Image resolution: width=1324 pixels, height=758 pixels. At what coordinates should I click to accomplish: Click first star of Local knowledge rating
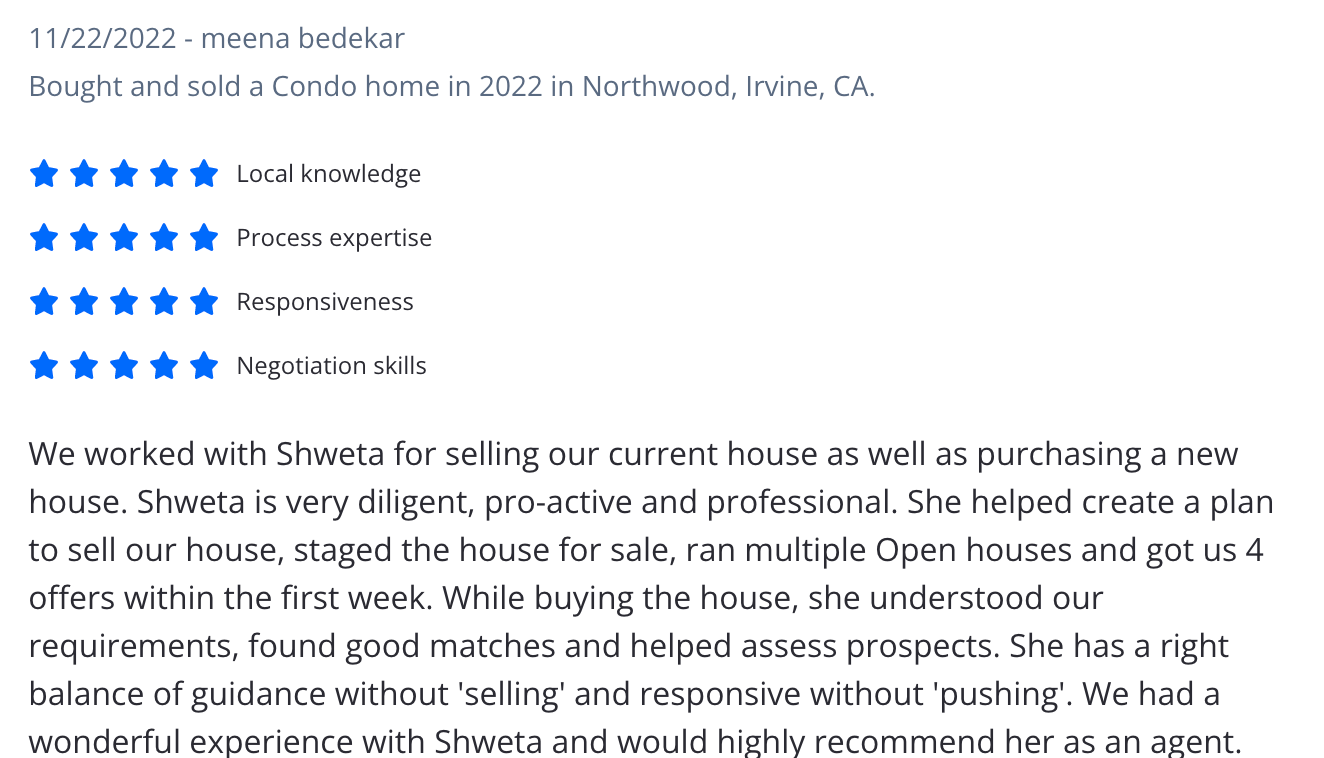pos(44,174)
